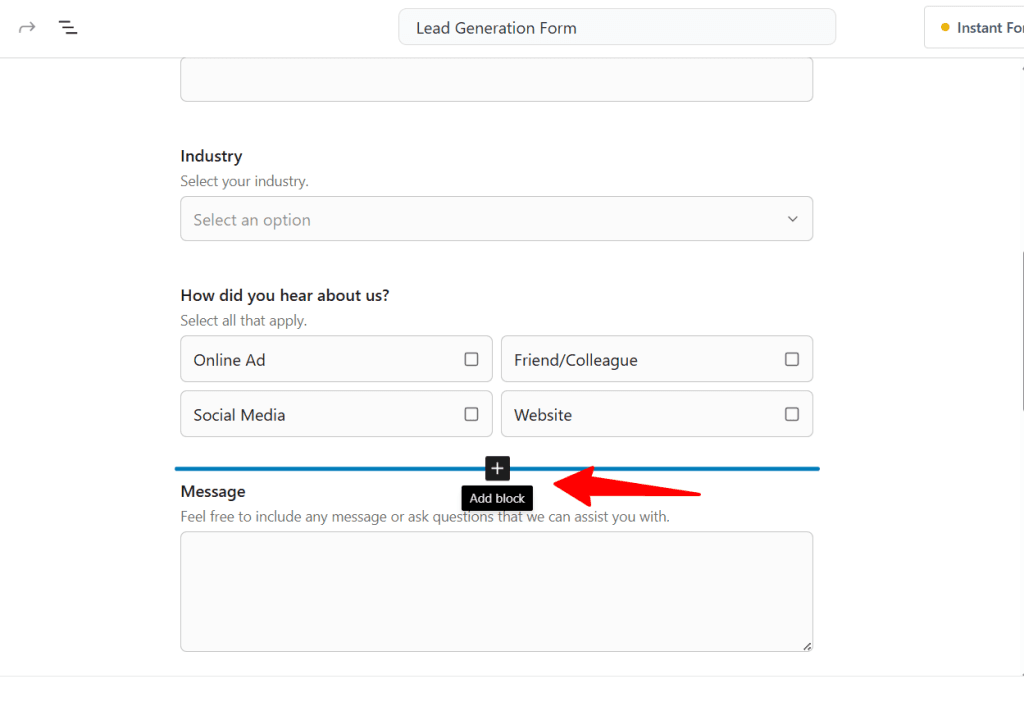Tick the Online Ad checkbox
This screenshot has height=711, width=1024.
[471, 359]
